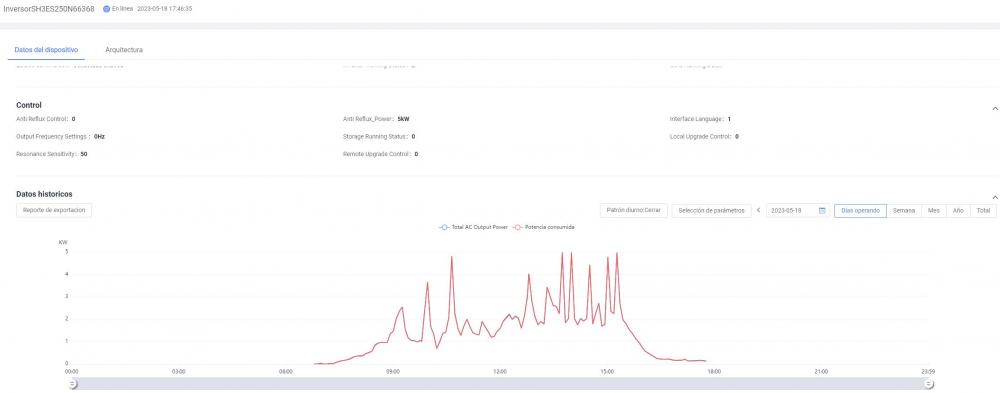Click left handle of chart zoom slider

tap(72, 383)
